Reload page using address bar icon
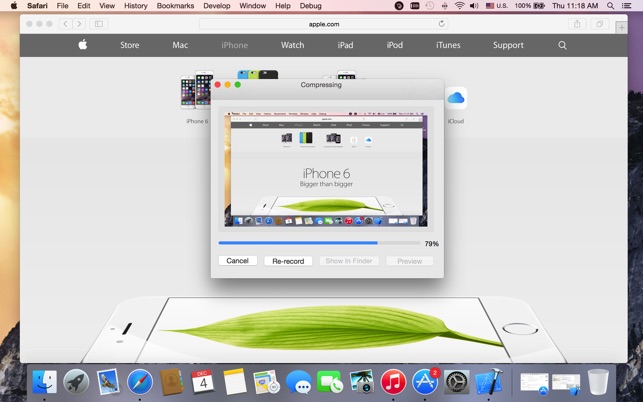 tap(442, 24)
